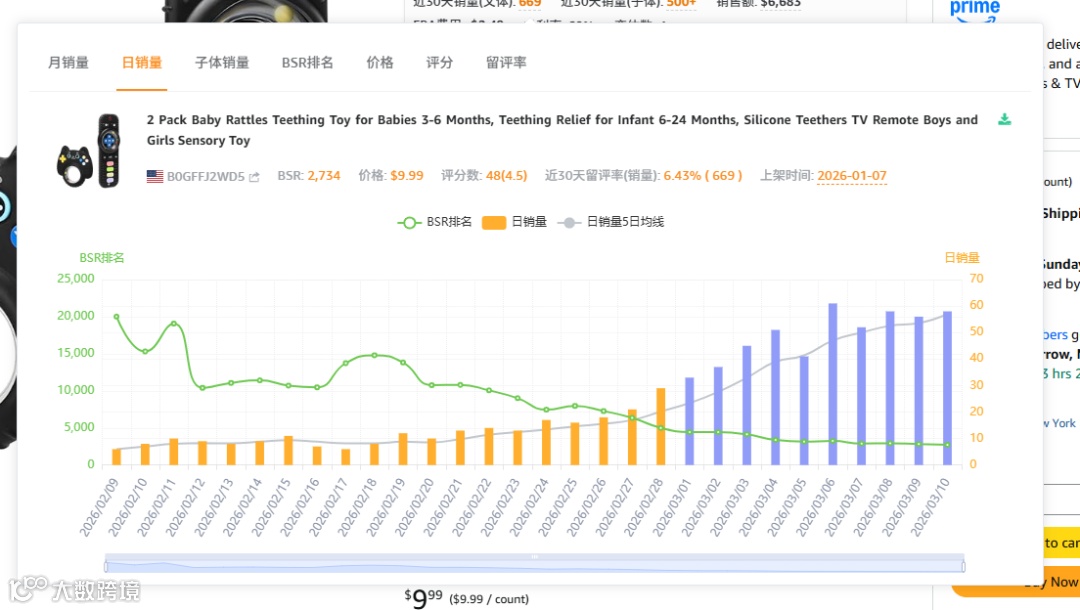Click the rating count 48(4.5)
The height and width of the screenshot is (610, 1080).
[x=506, y=176]
